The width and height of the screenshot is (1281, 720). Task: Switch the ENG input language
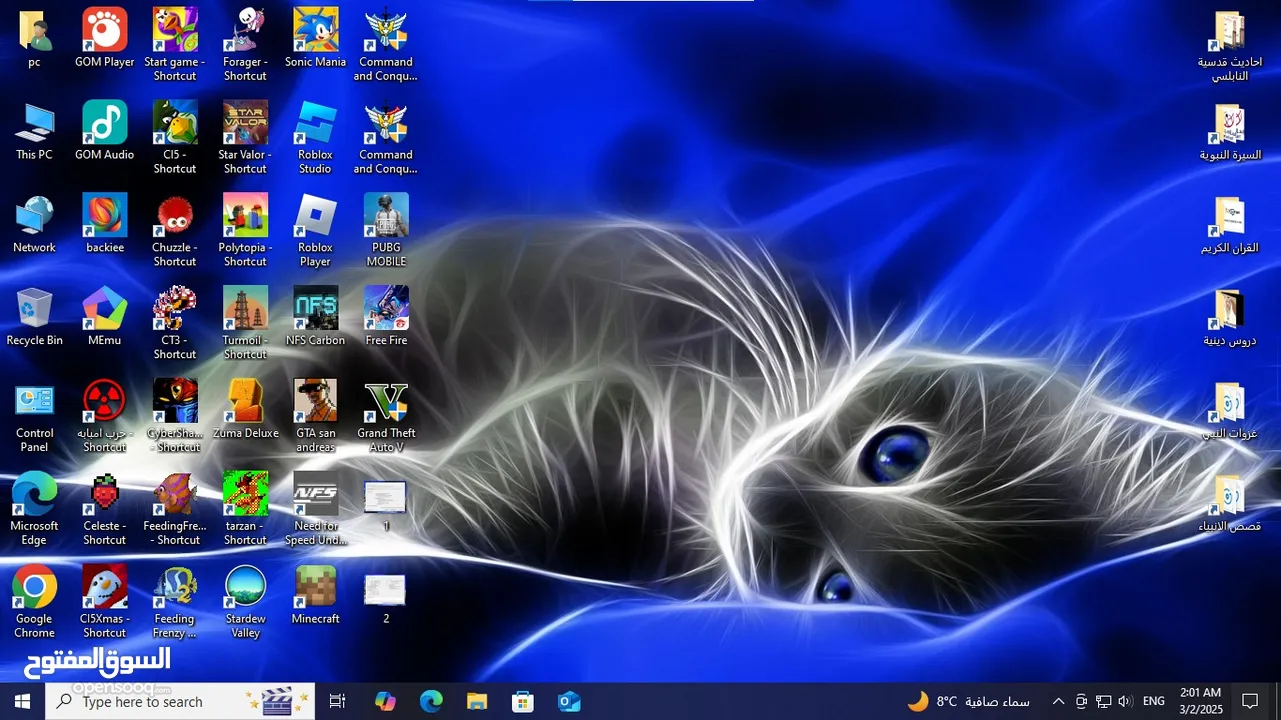click(x=1154, y=701)
